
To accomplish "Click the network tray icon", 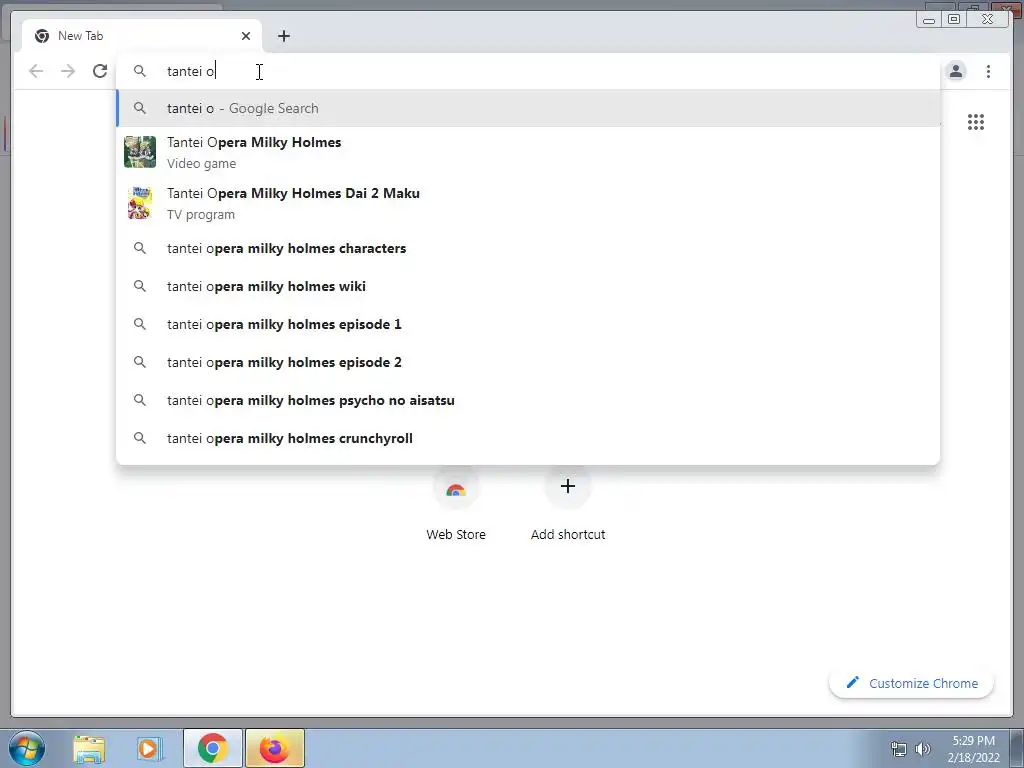I will point(899,749).
